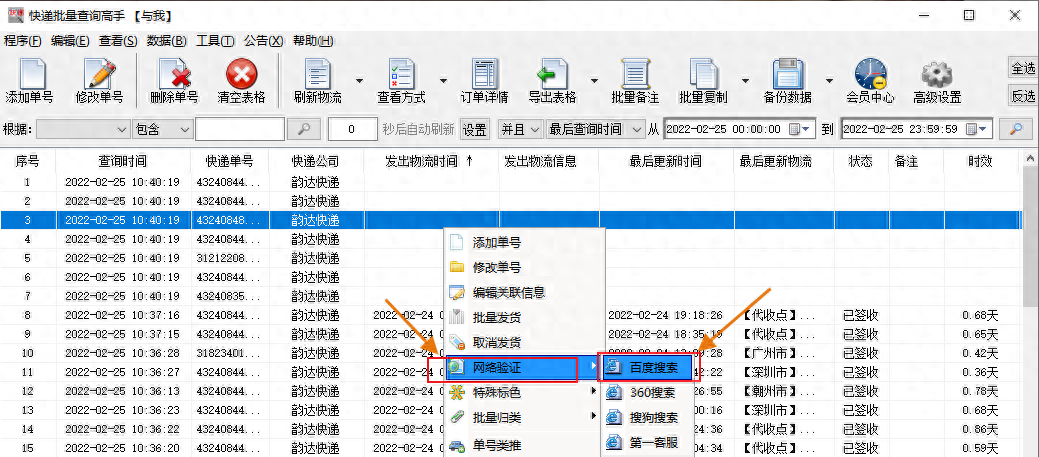Click the 设置 auto-refresh button

[x=475, y=130]
